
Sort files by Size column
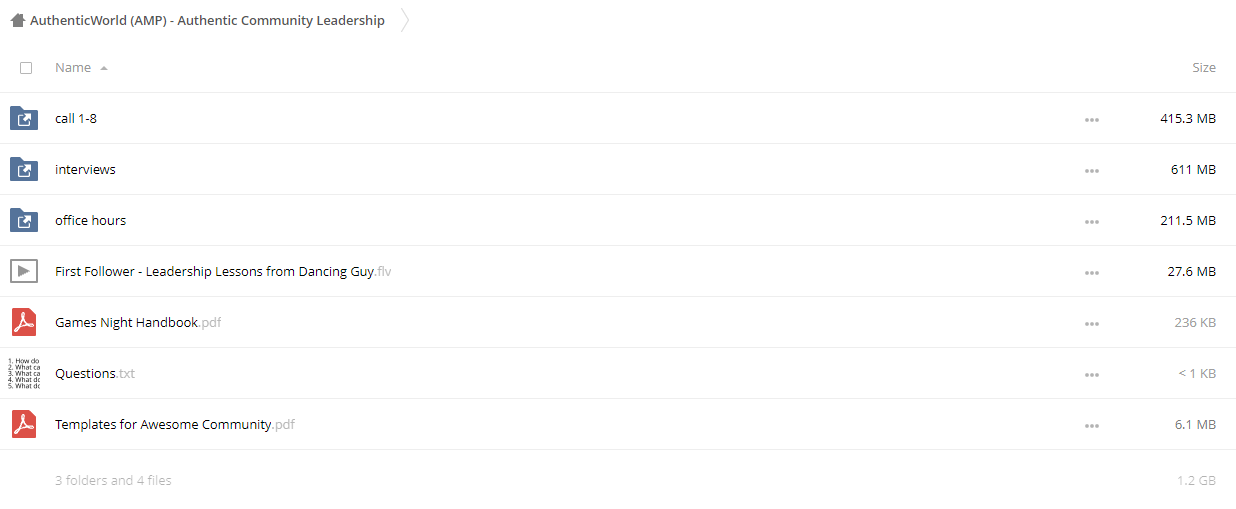tap(1204, 67)
